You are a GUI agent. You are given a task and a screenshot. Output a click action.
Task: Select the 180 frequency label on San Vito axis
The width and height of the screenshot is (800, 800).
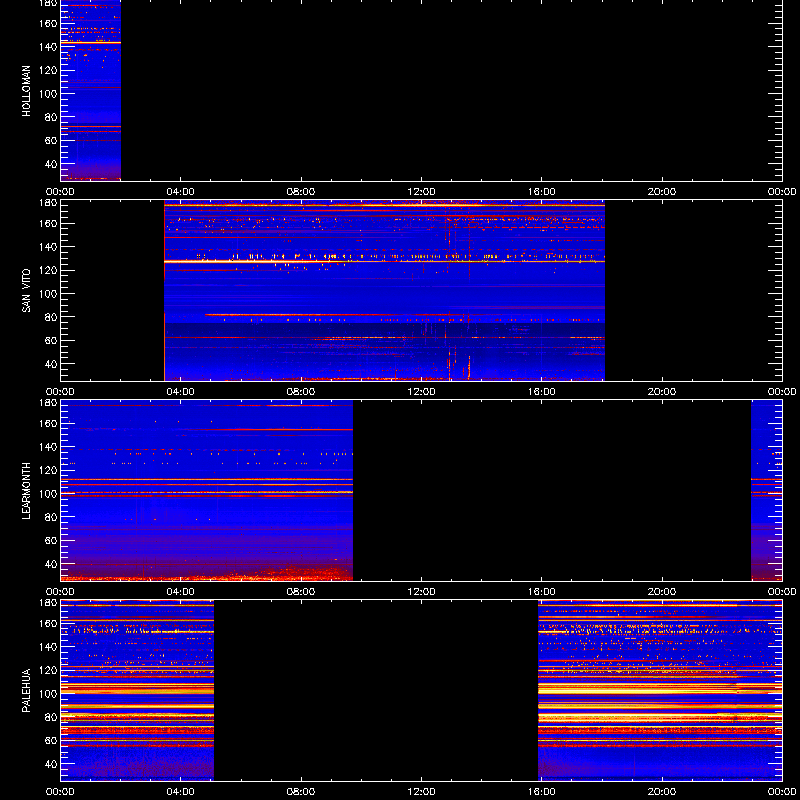pos(48,203)
